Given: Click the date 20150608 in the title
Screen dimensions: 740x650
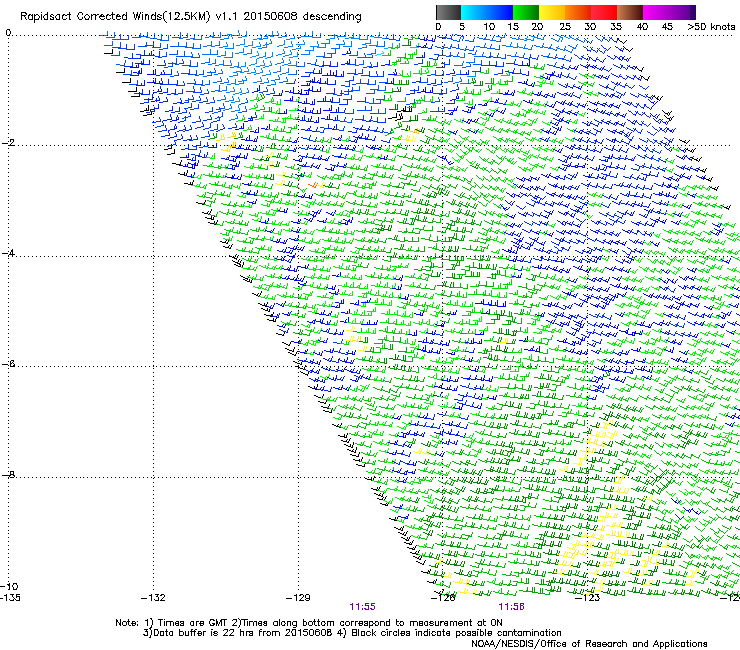Looking at the screenshot, I should (270, 17).
